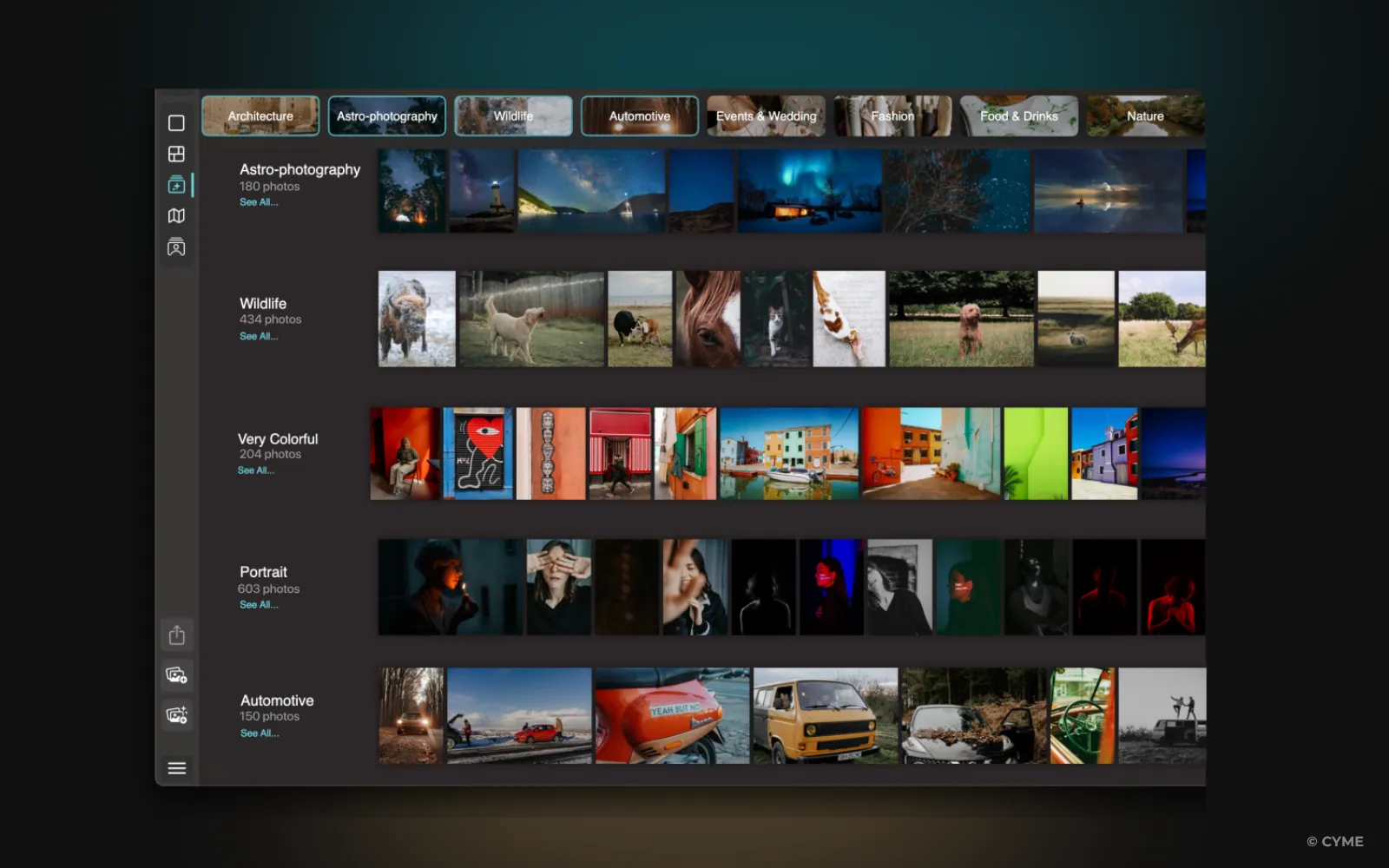
Task: Click the 204 photos count
Action: (x=270, y=454)
